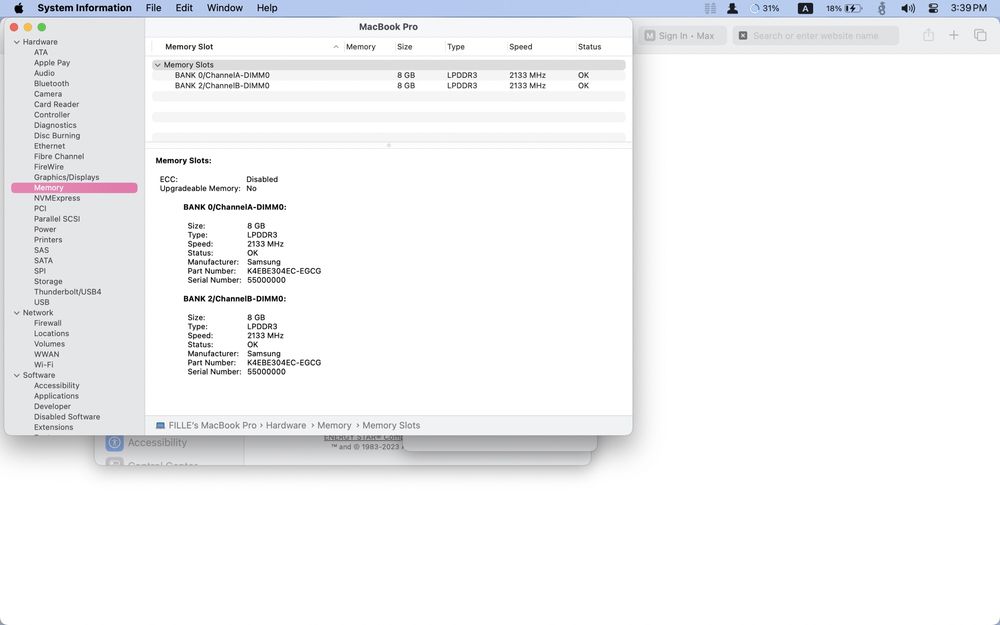This screenshot has width=1000, height=625.
Task: Open the System Information app menu
Action: 84,8
